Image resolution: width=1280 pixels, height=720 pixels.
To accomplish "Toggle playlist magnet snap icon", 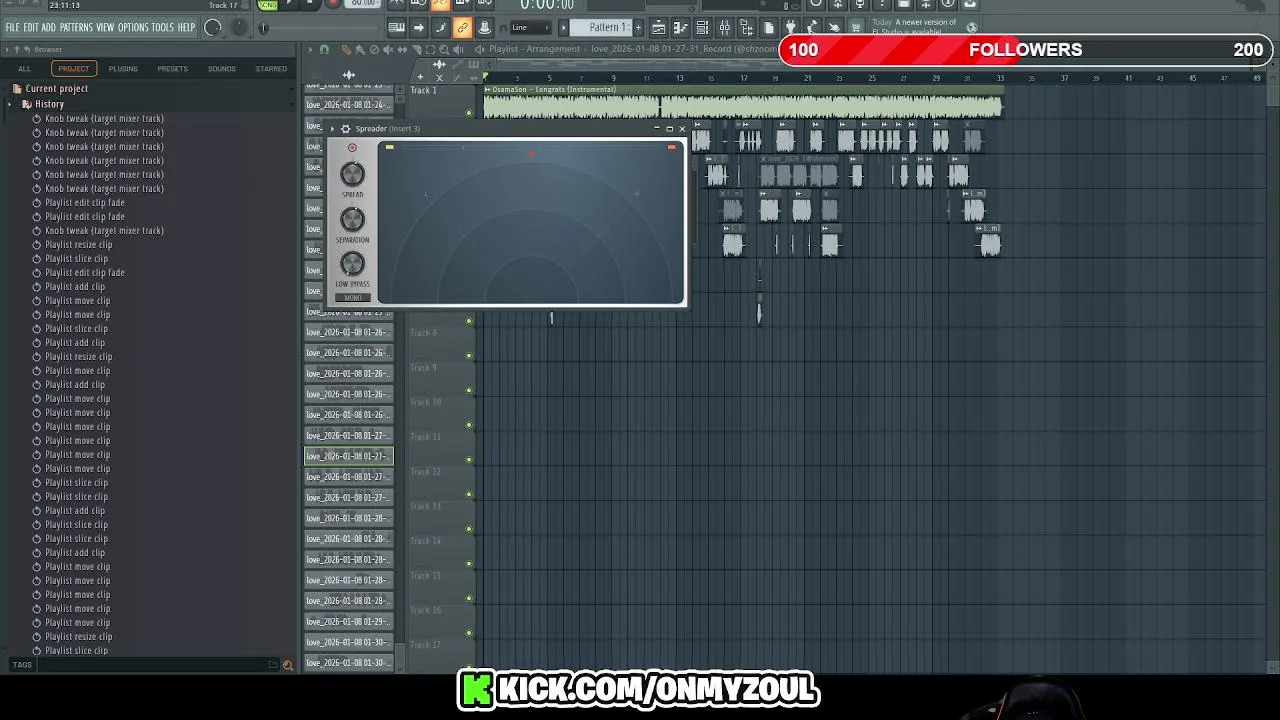I will 324,49.
